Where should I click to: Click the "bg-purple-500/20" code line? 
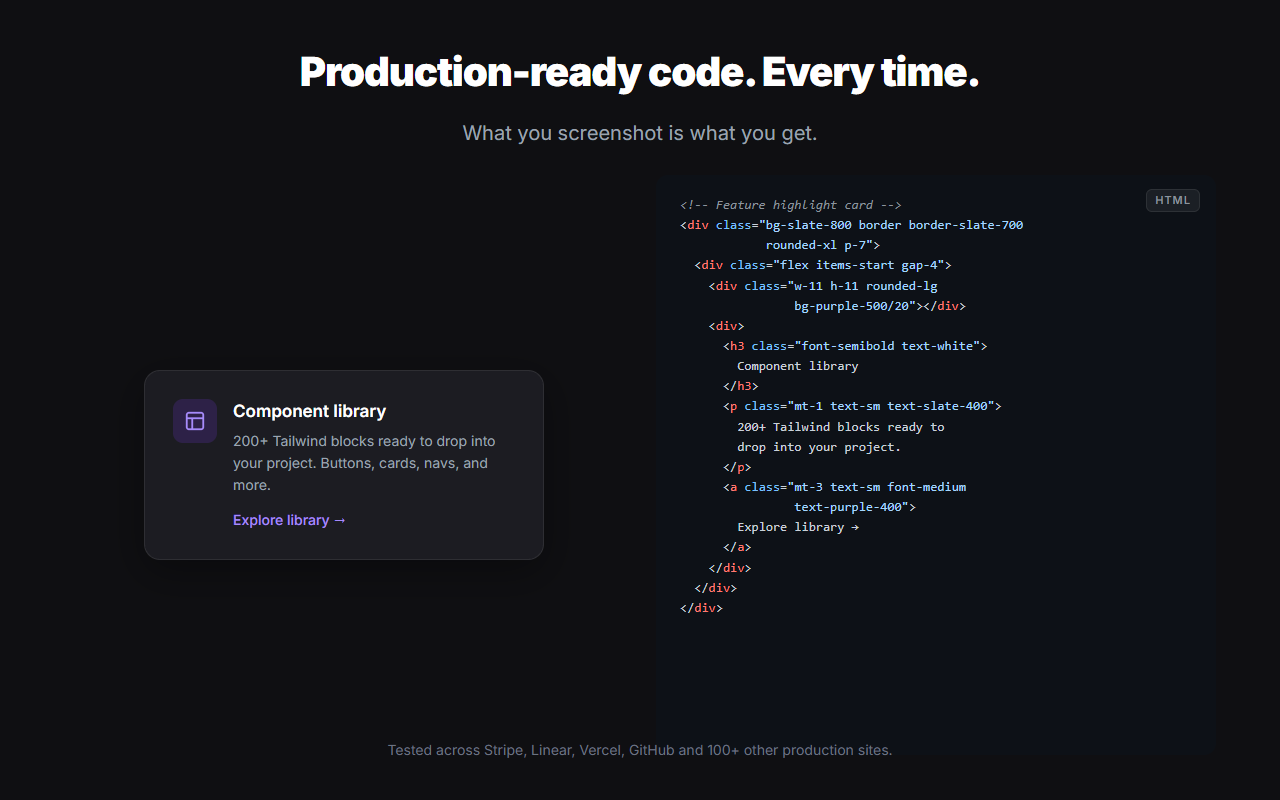tap(880, 306)
